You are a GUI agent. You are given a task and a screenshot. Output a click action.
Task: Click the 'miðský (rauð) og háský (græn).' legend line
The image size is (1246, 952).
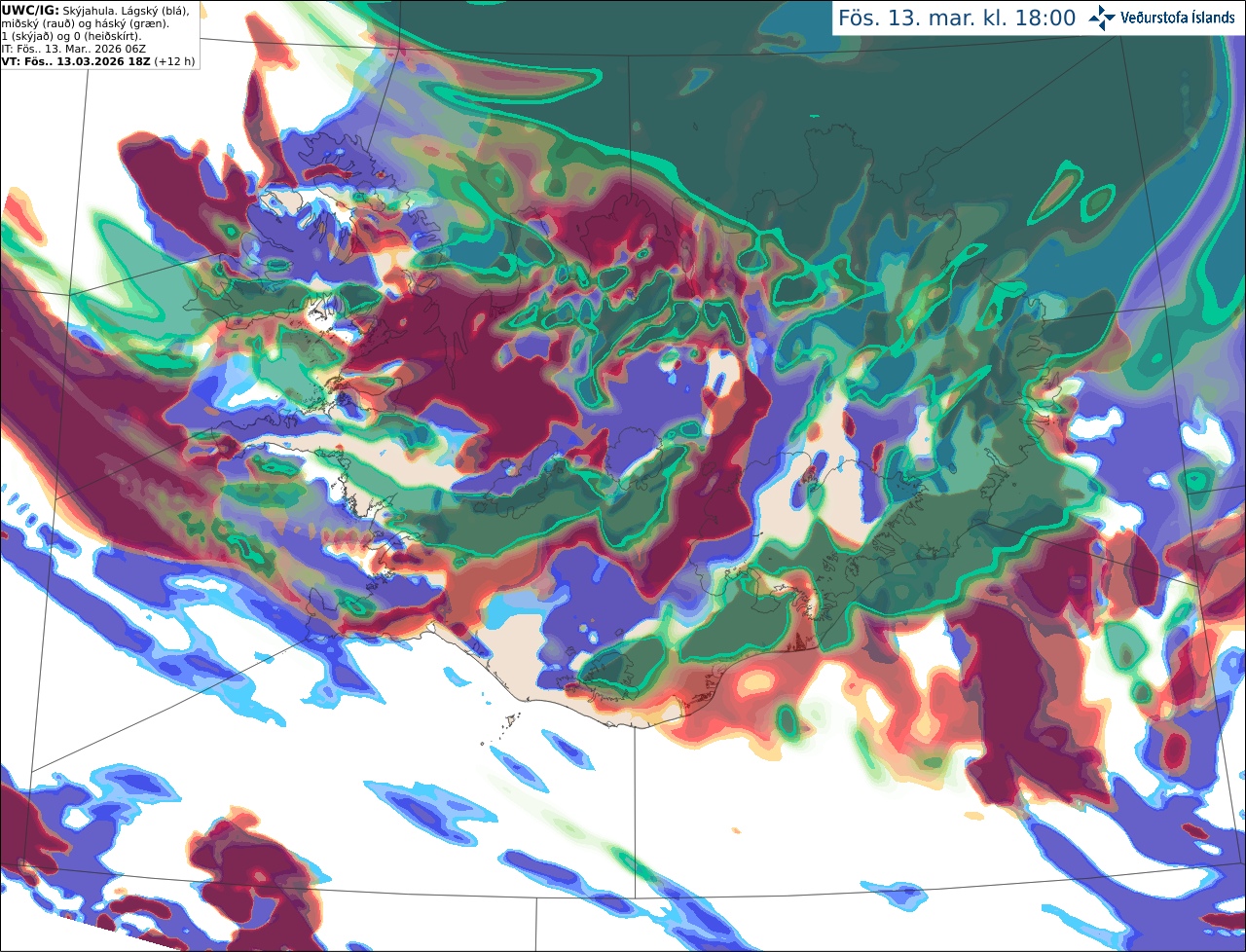(85, 23)
